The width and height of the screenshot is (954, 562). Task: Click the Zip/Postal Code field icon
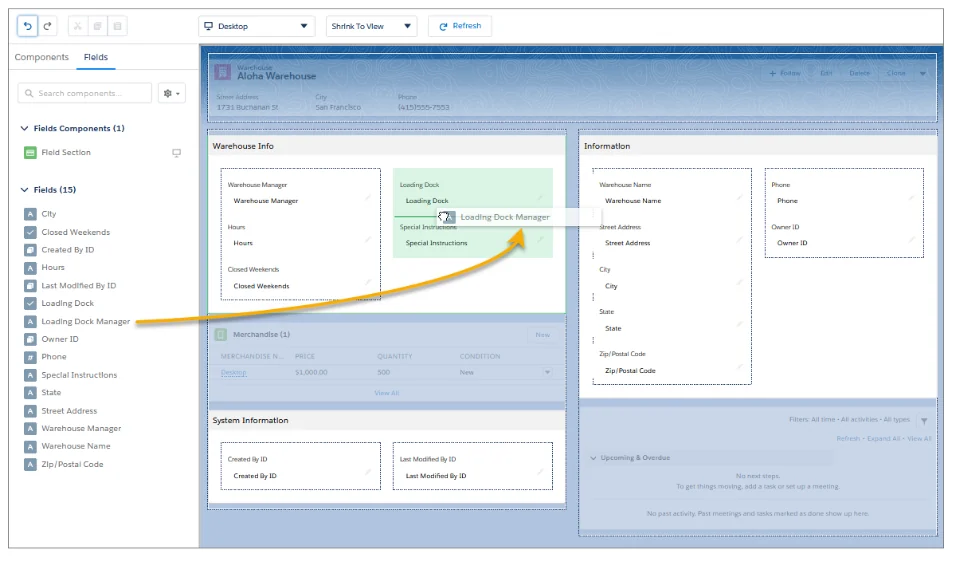(x=30, y=465)
